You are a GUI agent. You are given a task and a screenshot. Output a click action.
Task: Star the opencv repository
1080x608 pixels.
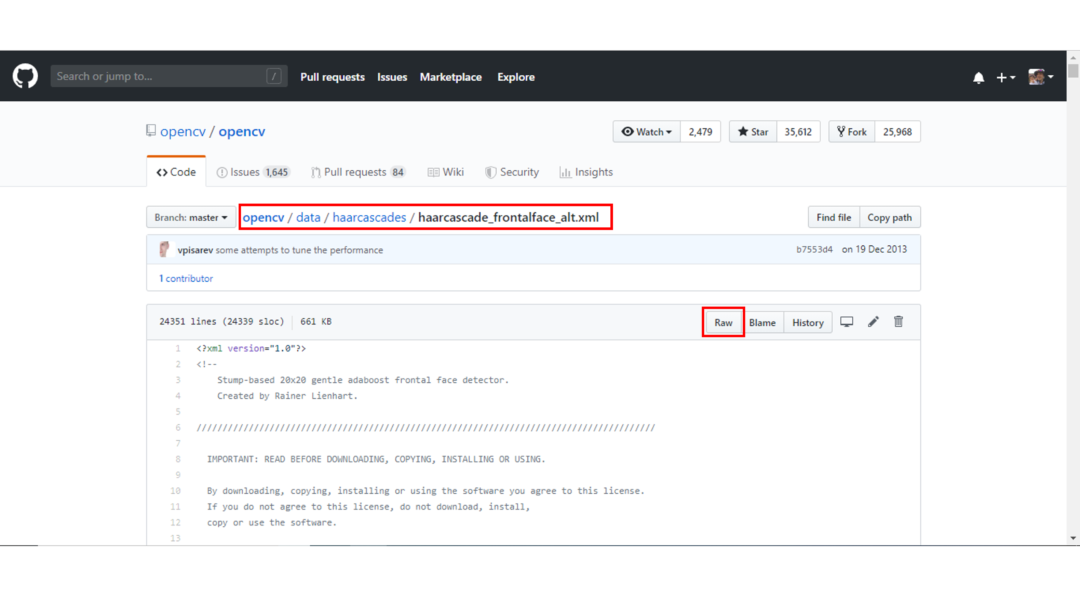[x=755, y=132]
